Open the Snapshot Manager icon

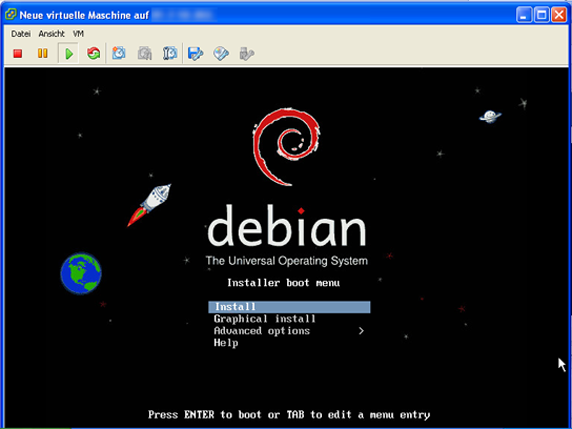pos(170,53)
